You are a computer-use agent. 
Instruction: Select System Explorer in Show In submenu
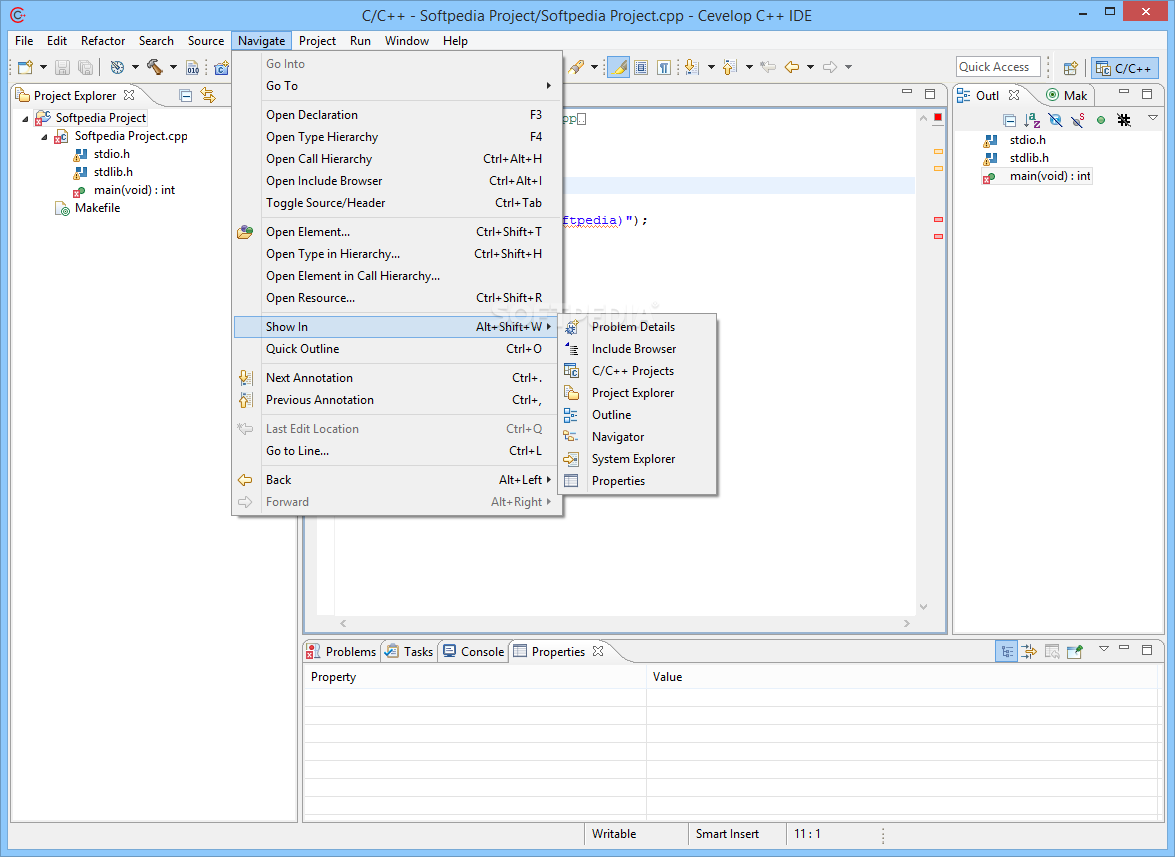pyautogui.click(x=638, y=459)
